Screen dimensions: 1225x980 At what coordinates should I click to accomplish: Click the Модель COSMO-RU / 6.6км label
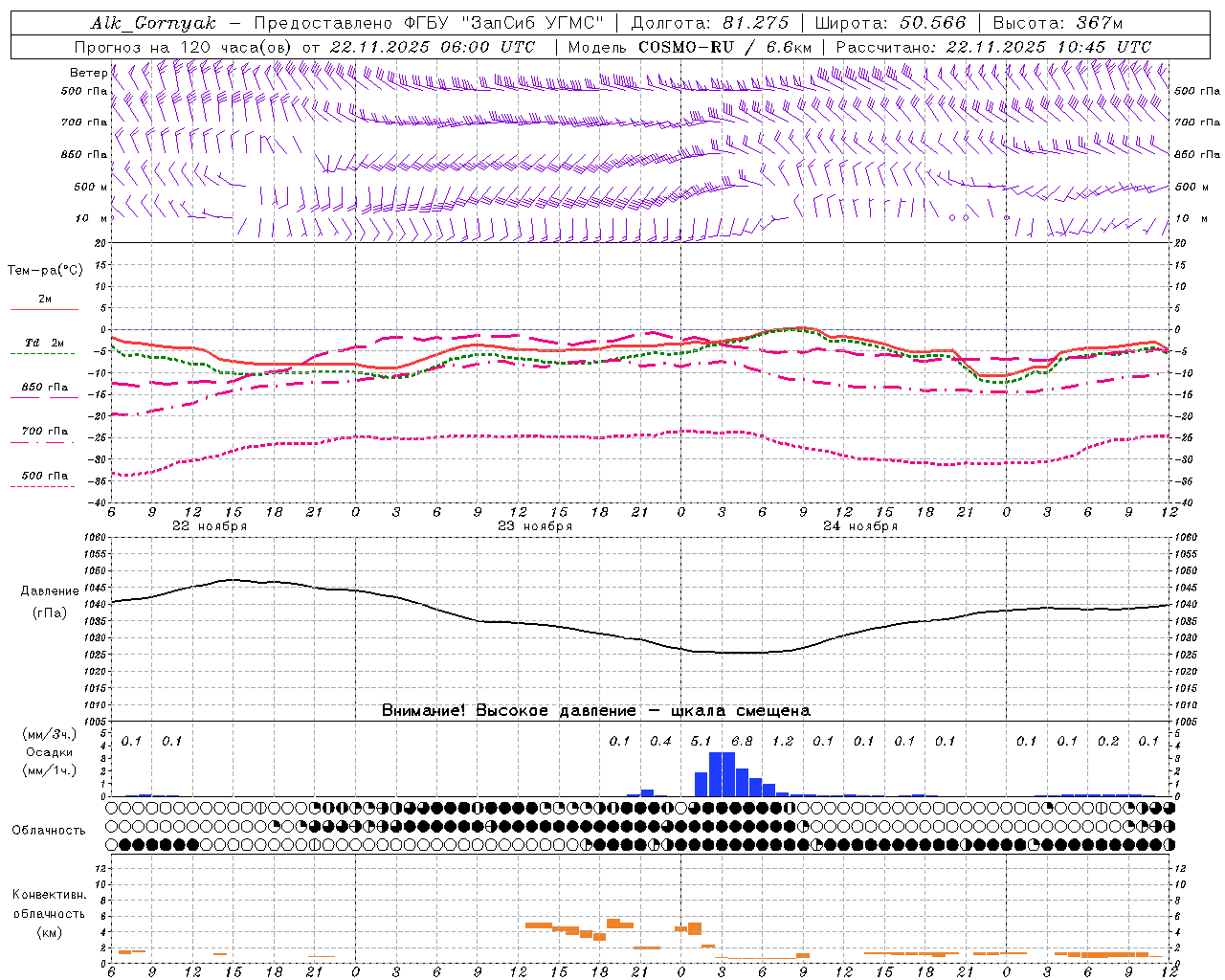(690, 47)
